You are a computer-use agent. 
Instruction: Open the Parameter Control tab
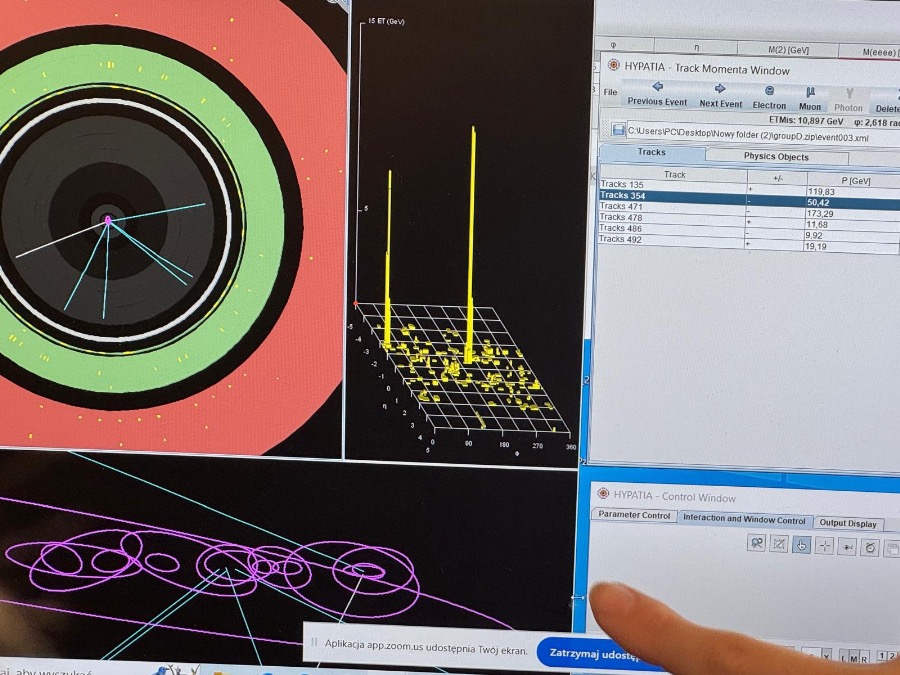pyautogui.click(x=633, y=516)
